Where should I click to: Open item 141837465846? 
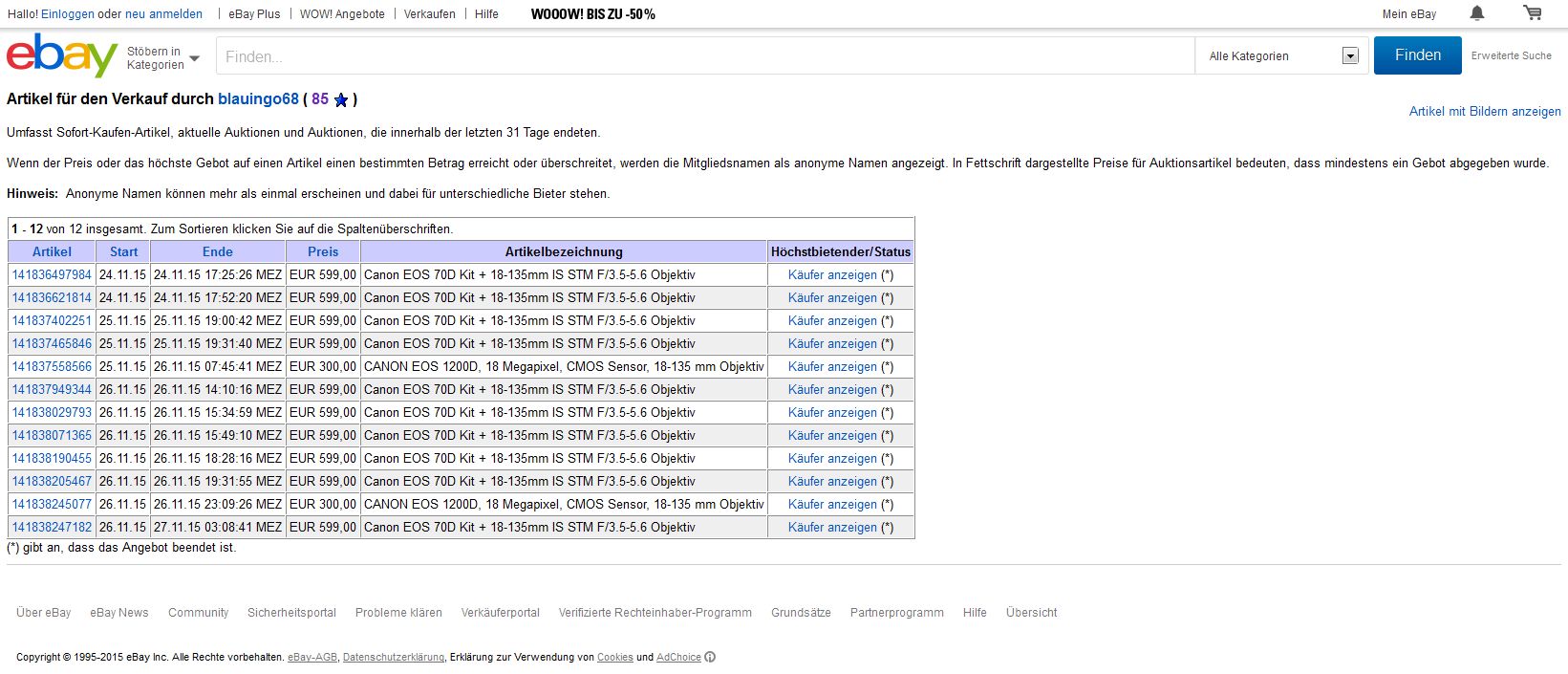(x=52, y=343)
